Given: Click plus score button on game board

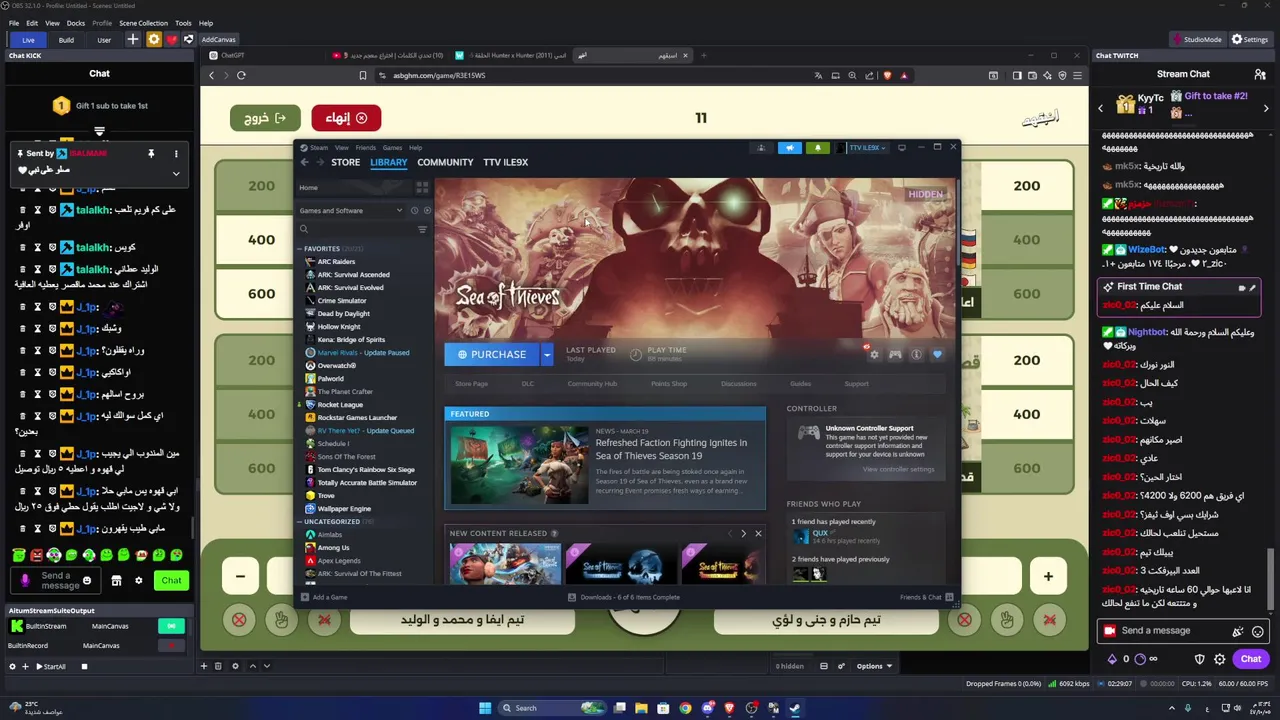Looking at the screenshot, I should [1048, 576].
